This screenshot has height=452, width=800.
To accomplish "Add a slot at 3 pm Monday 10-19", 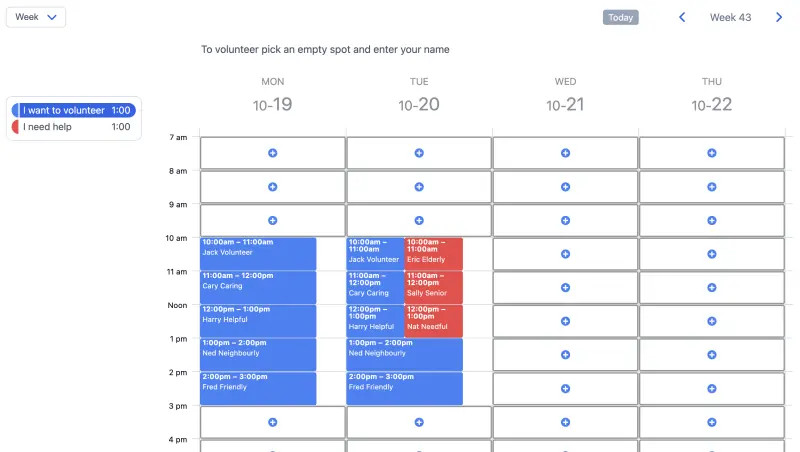I will pyautogui.click(x=272, y=422).
